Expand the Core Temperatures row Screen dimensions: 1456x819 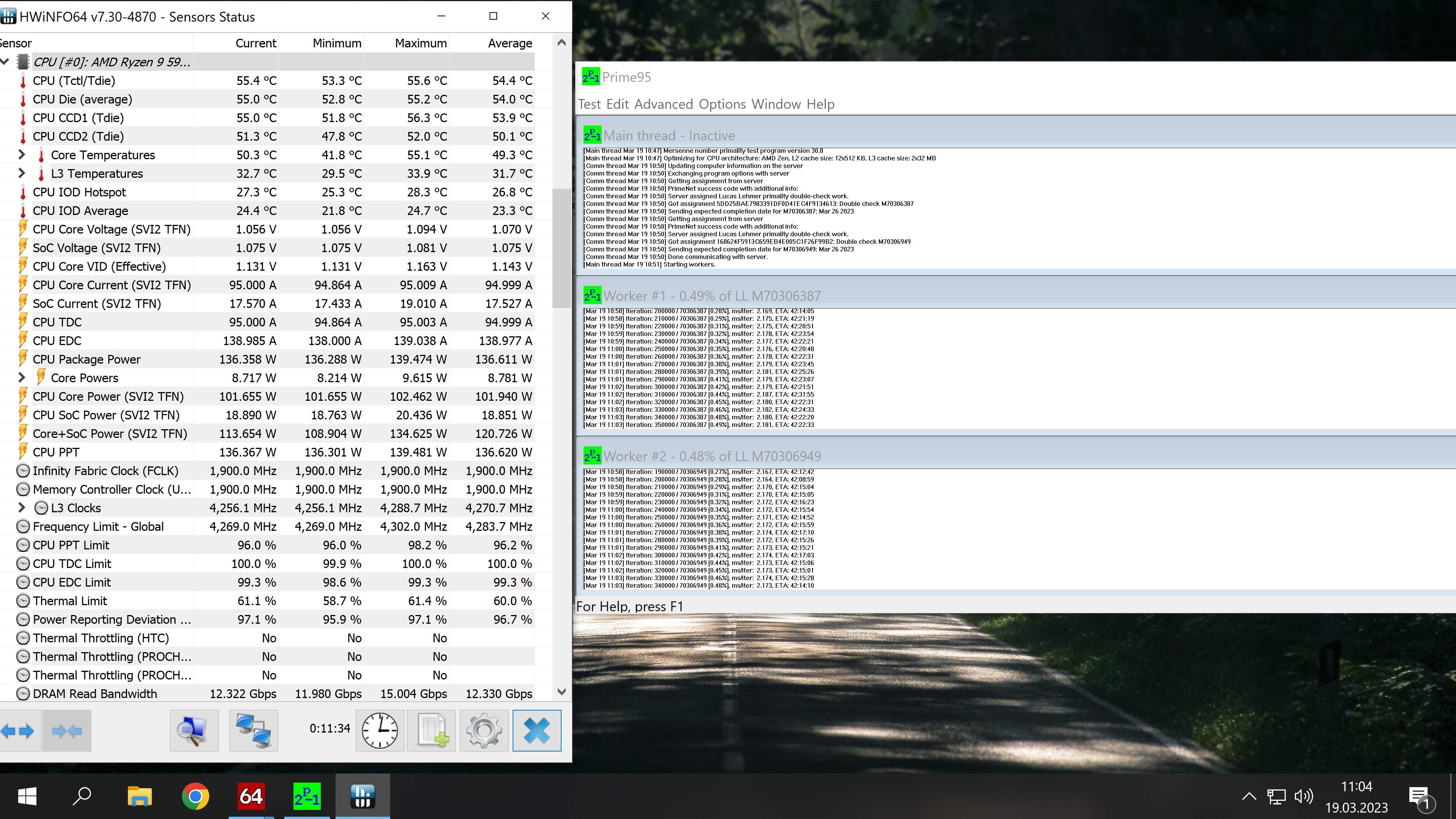point(22,154)
